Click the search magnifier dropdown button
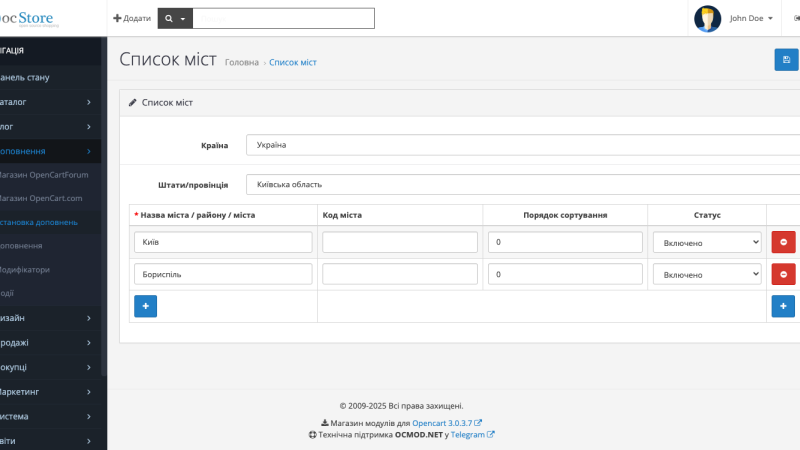 pyautogui.click(x=175, y=18)
